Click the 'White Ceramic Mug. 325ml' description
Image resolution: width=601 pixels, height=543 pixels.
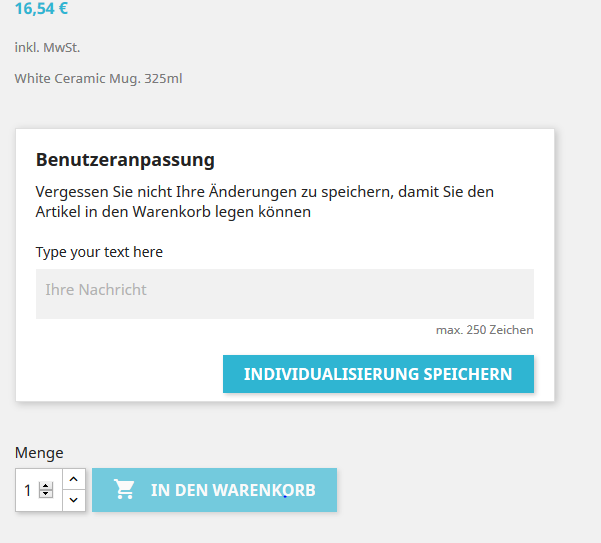click(98, 78)
